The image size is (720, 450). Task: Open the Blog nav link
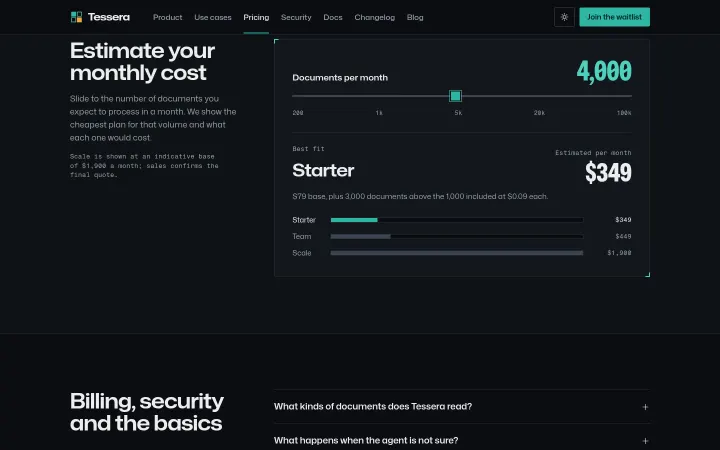click(415, 17)
